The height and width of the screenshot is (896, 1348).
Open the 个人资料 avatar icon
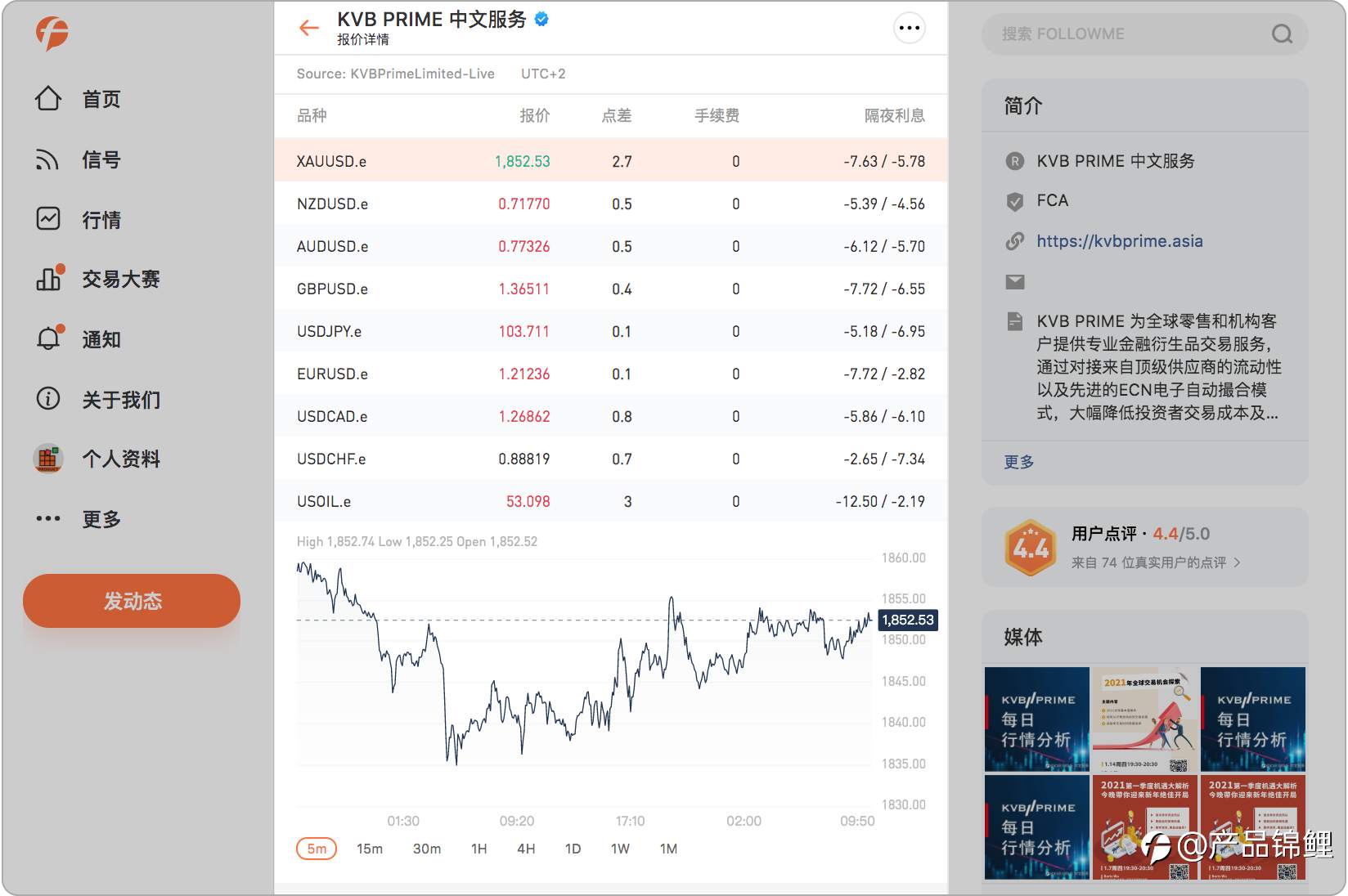[48, 459]
